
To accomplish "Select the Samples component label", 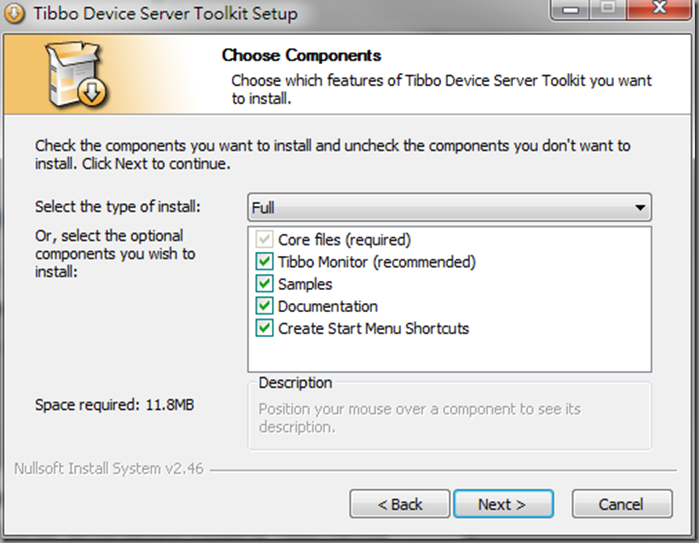I will pyautogui.click(x=305, y=284).
